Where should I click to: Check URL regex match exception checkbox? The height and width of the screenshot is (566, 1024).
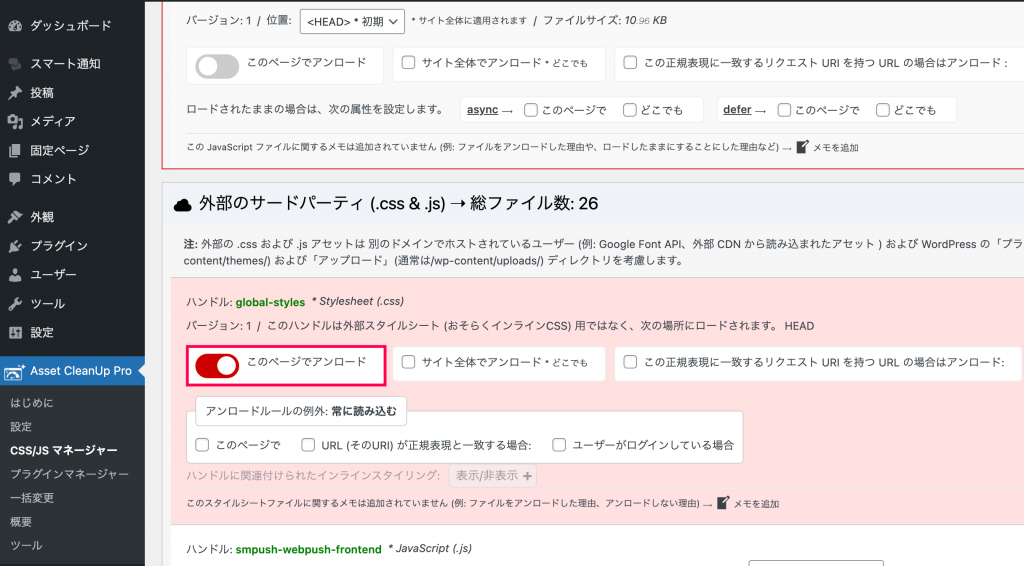[x=308, y=445]
